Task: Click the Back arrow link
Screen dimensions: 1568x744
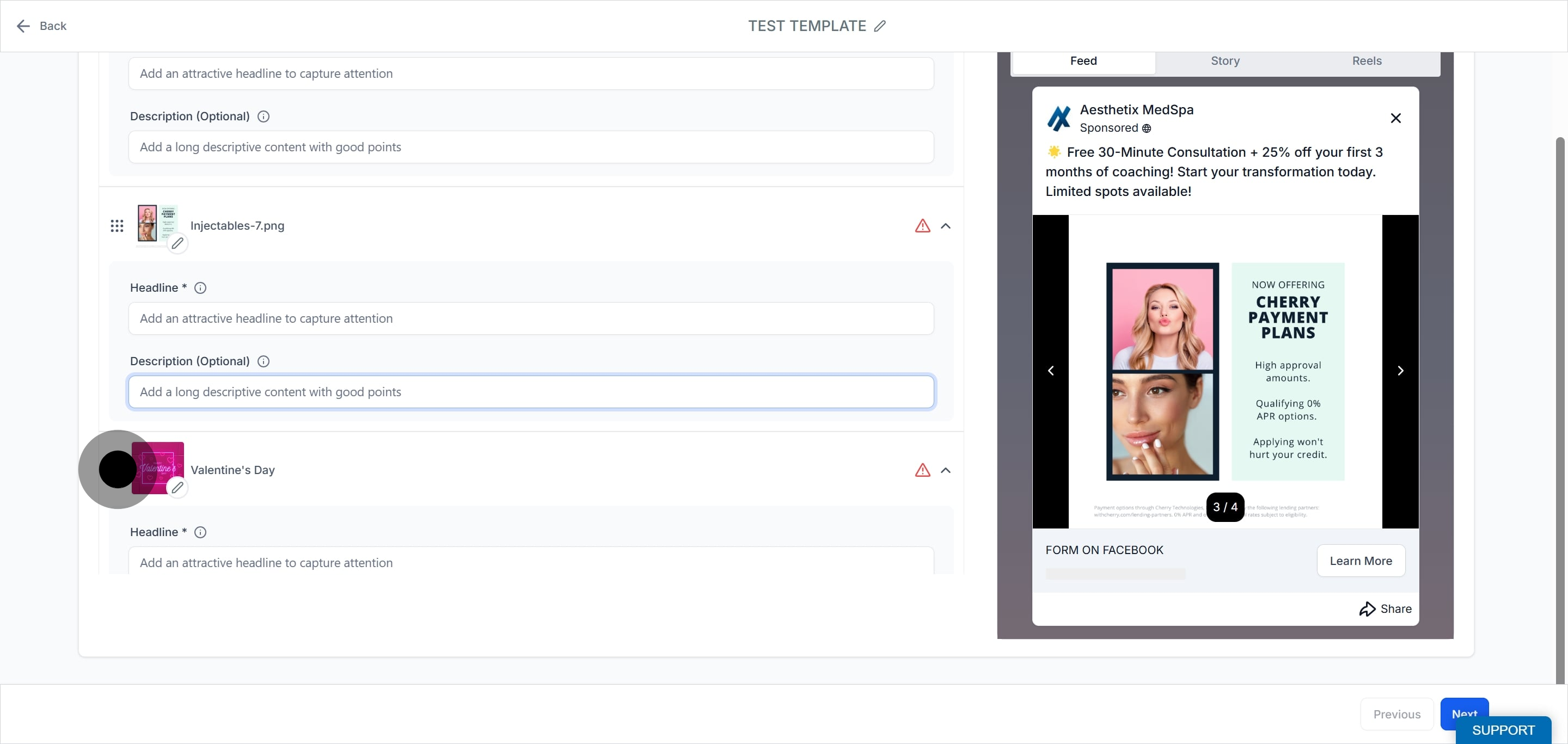Action: click(x=41, y=26)
